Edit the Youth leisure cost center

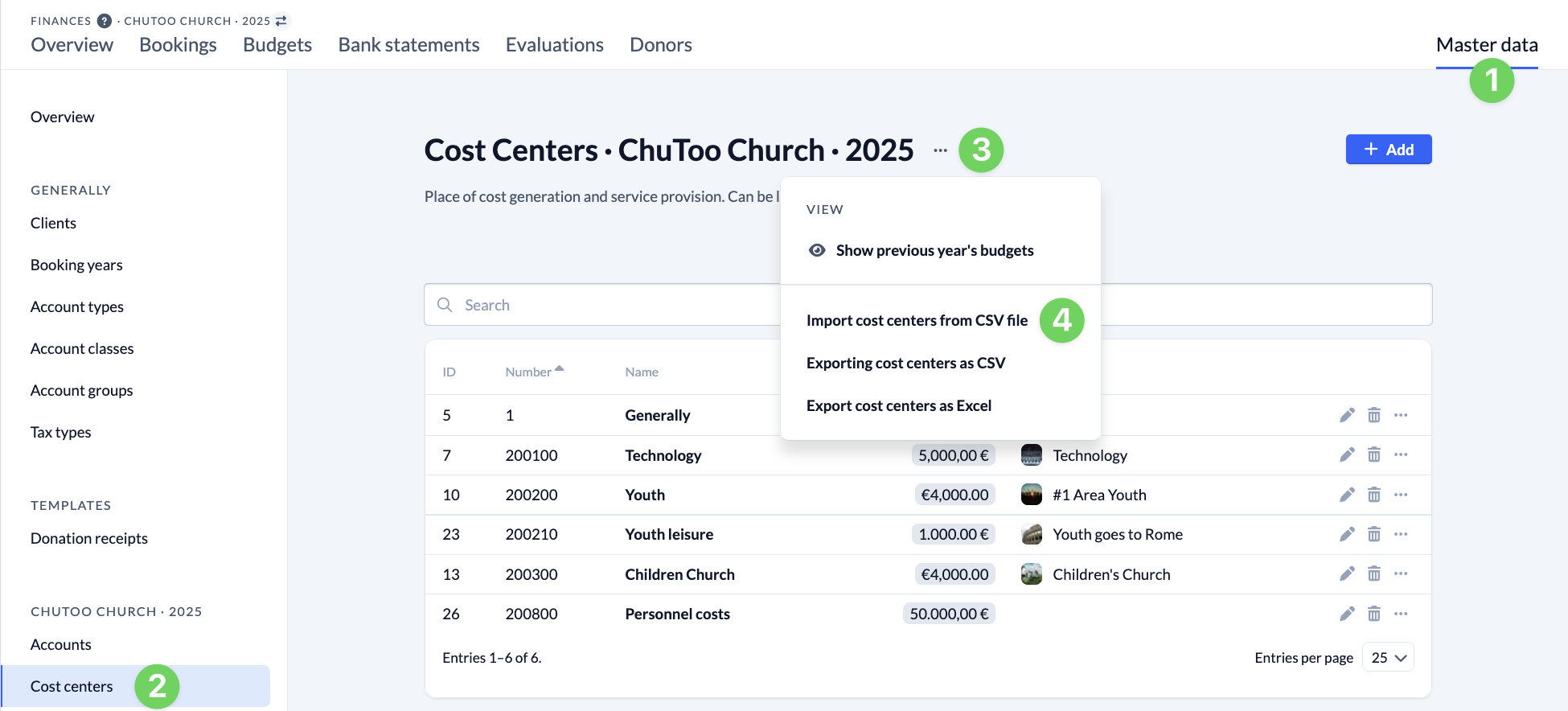(x=1347, y=534)
